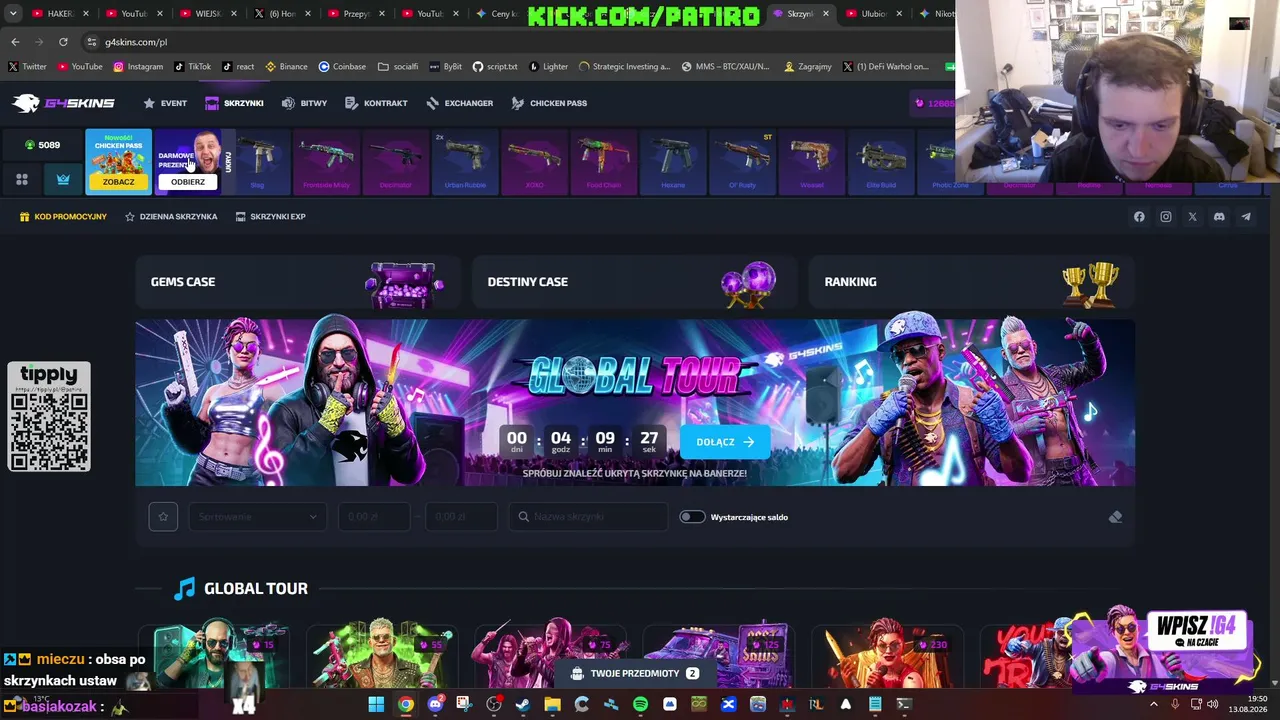Open the Event menu item
The width and height of the screenshot is (1280, 720).
click(x=165, y=103)
